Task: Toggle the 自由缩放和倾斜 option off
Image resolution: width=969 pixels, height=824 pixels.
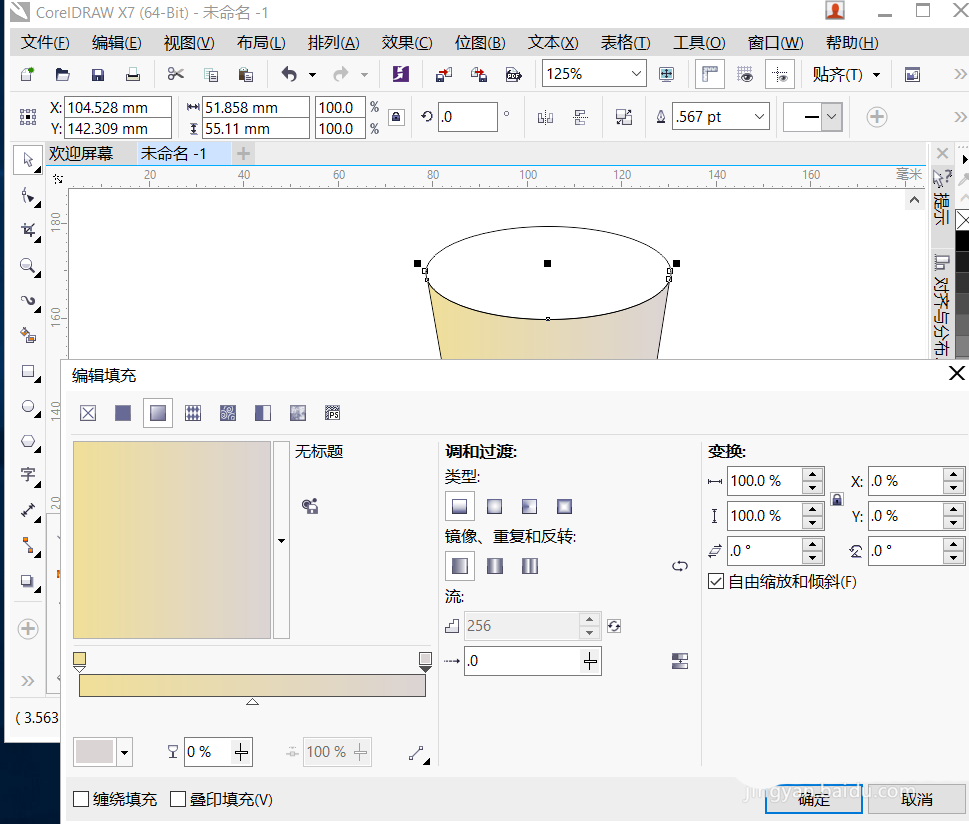Action: (x=715, y=581)
